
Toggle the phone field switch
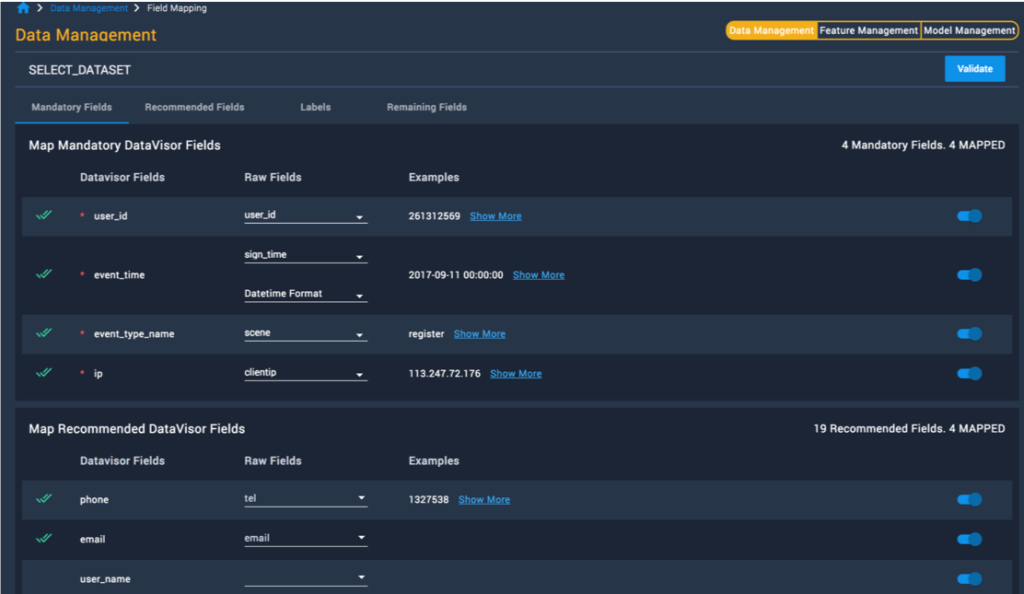(969, 499)
